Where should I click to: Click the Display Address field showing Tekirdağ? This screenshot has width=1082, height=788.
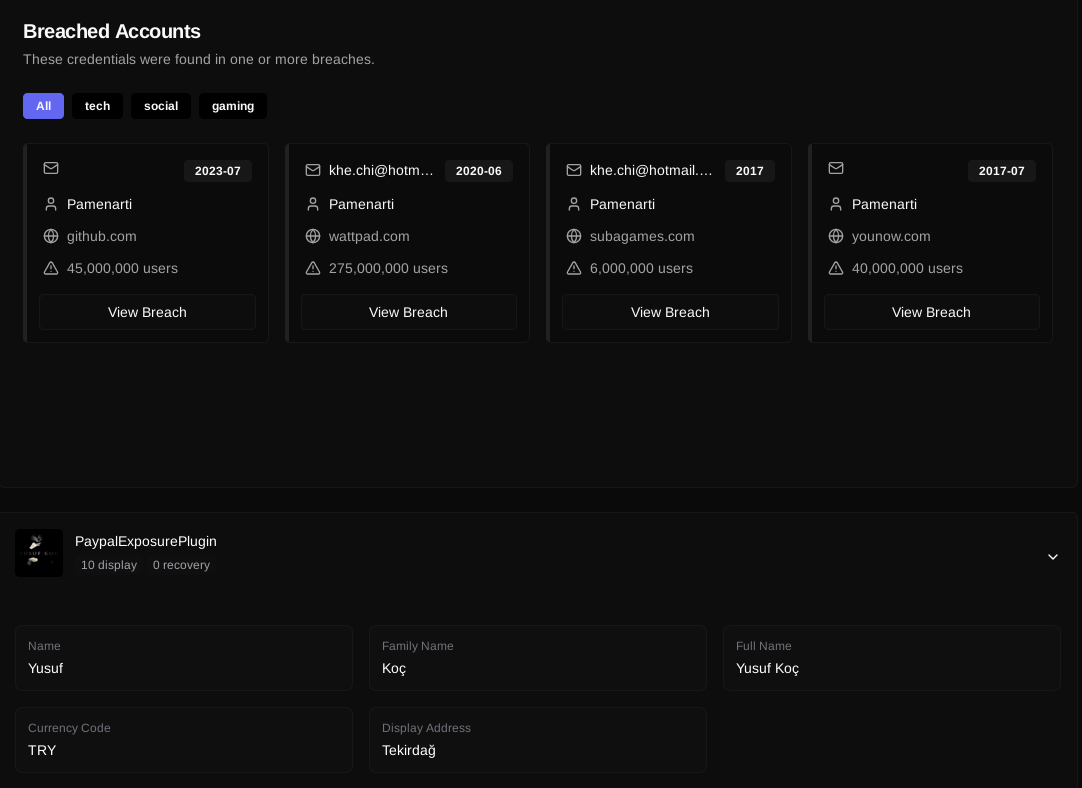(x=537, y=740)
